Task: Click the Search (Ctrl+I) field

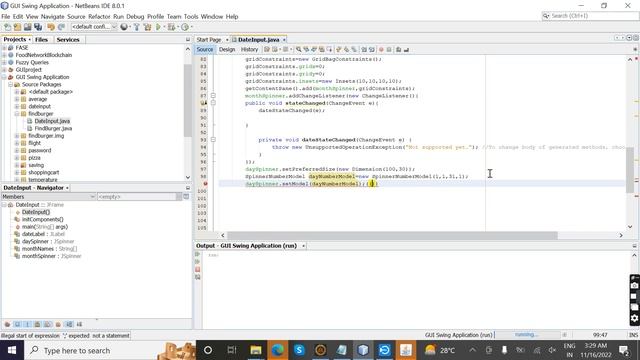Action: [x=590, y=16]
